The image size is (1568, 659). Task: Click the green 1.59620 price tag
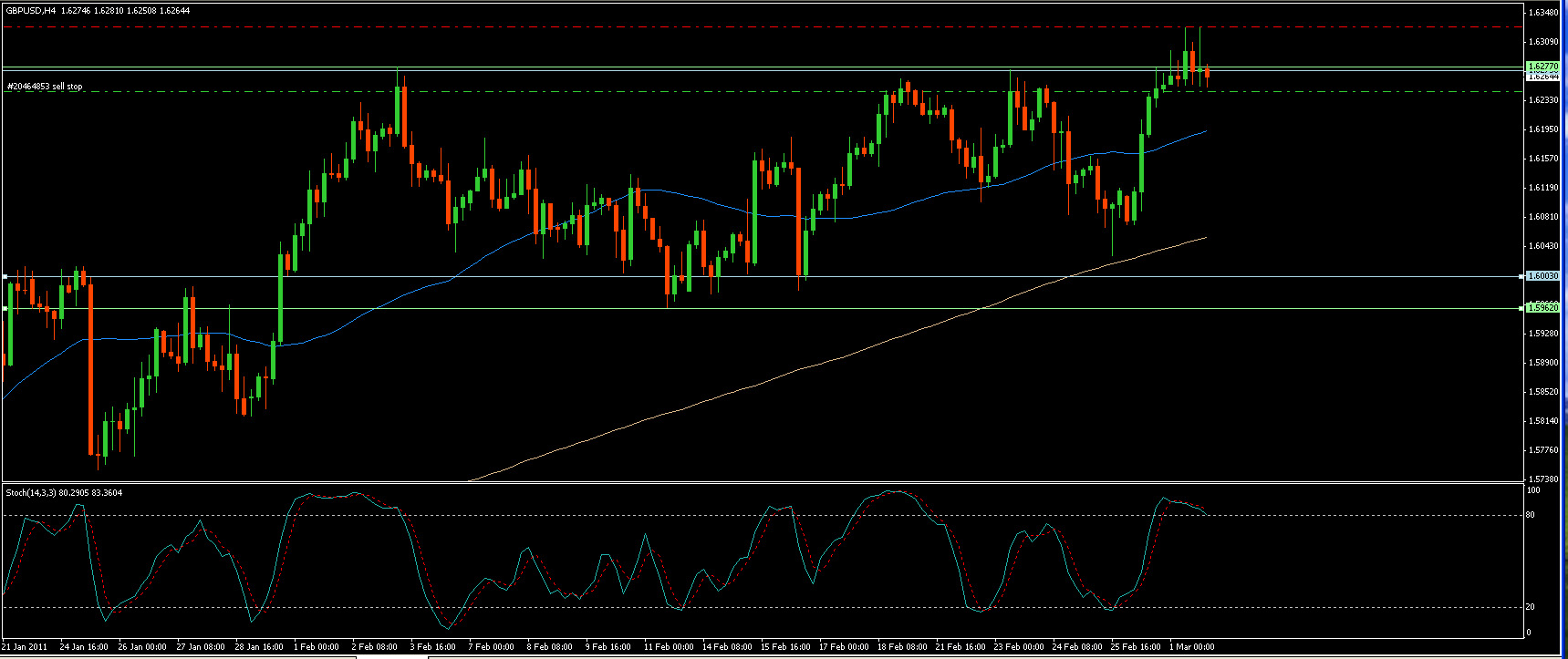(1542, 308)
